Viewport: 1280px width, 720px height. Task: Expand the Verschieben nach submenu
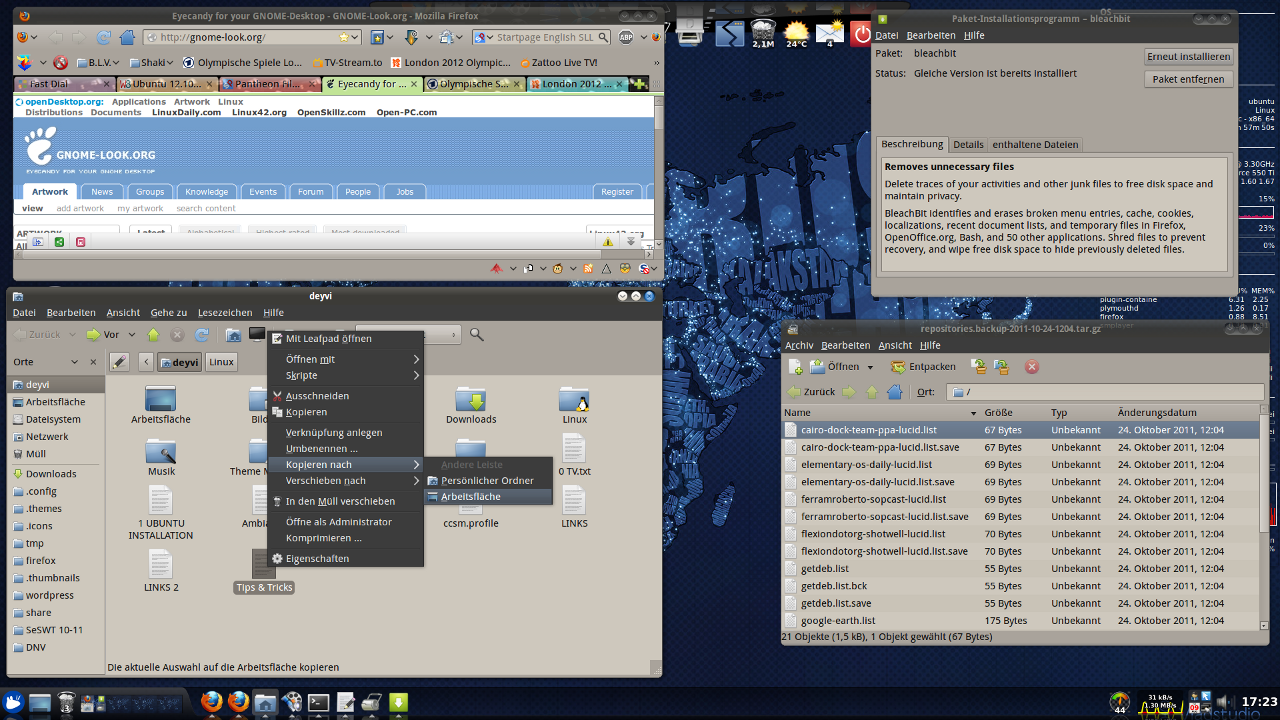tap(345, 480)
